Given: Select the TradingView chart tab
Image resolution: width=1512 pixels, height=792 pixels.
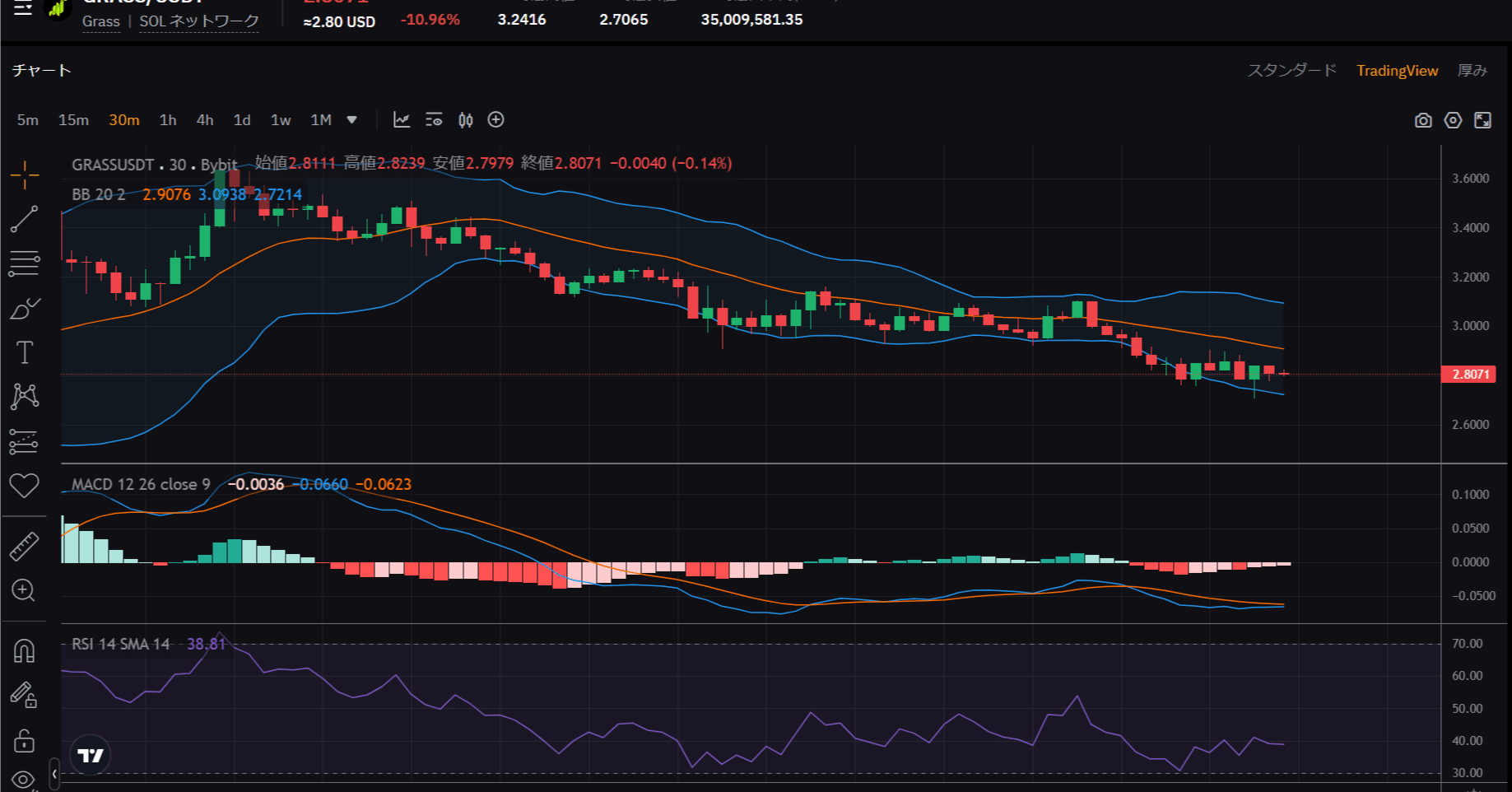Looking at the screenshot, I should coord(1398,71).
